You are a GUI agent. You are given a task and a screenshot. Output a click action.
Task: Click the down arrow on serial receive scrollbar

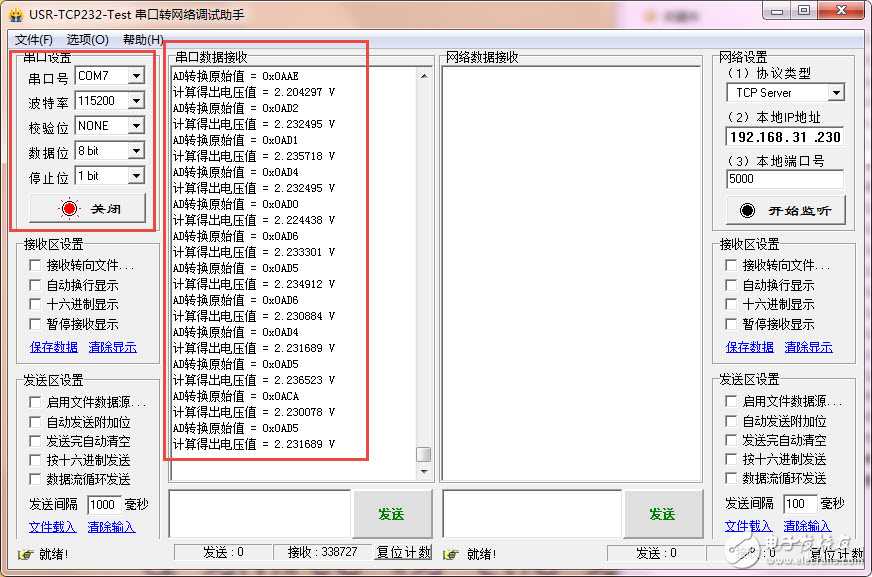click(424, 471)
